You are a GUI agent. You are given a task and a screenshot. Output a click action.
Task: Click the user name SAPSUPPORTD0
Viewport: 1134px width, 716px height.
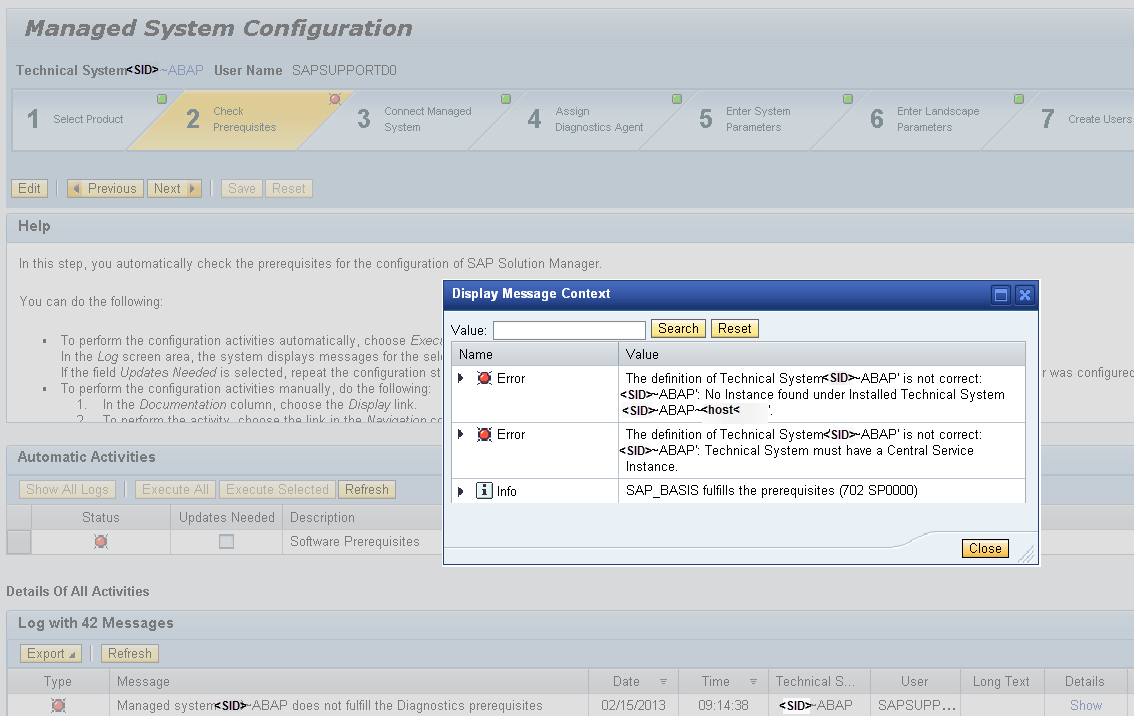[344, 70]
